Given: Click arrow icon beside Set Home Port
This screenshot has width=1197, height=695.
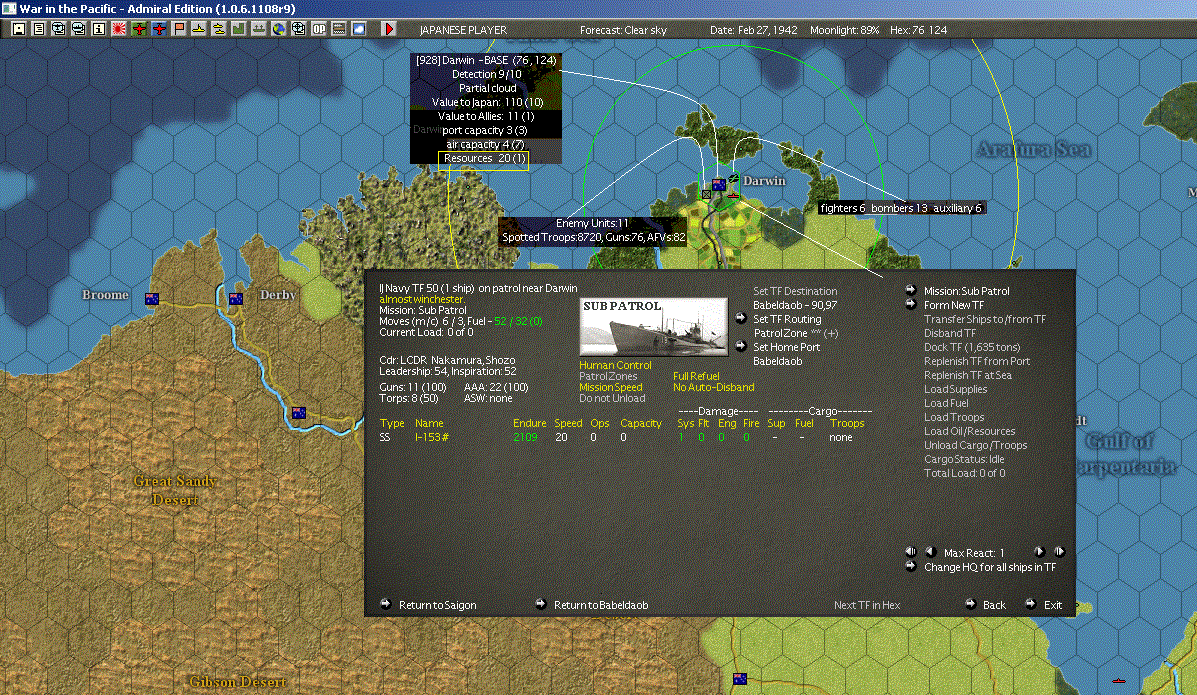Looking at the screenshot, I should click(x=740, y=347).
